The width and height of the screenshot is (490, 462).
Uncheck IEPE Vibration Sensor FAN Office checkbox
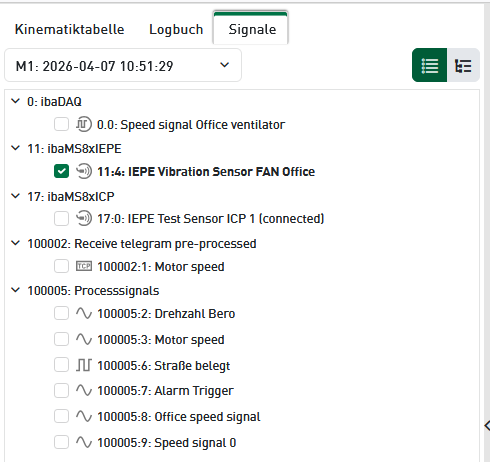(x=61, y=171)
